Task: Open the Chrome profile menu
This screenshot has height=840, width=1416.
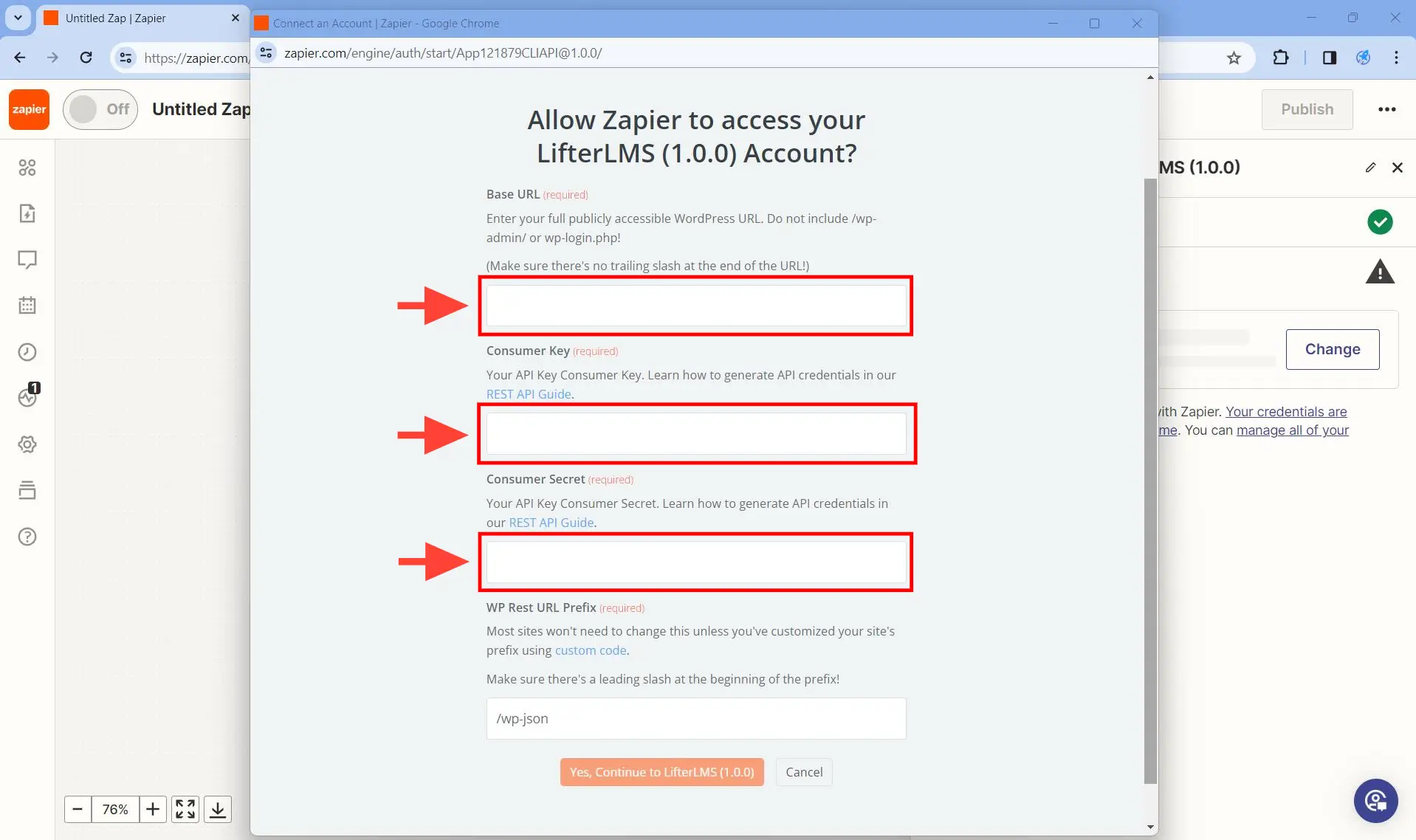Action: pyautogui.click(x=1363, y=57)
